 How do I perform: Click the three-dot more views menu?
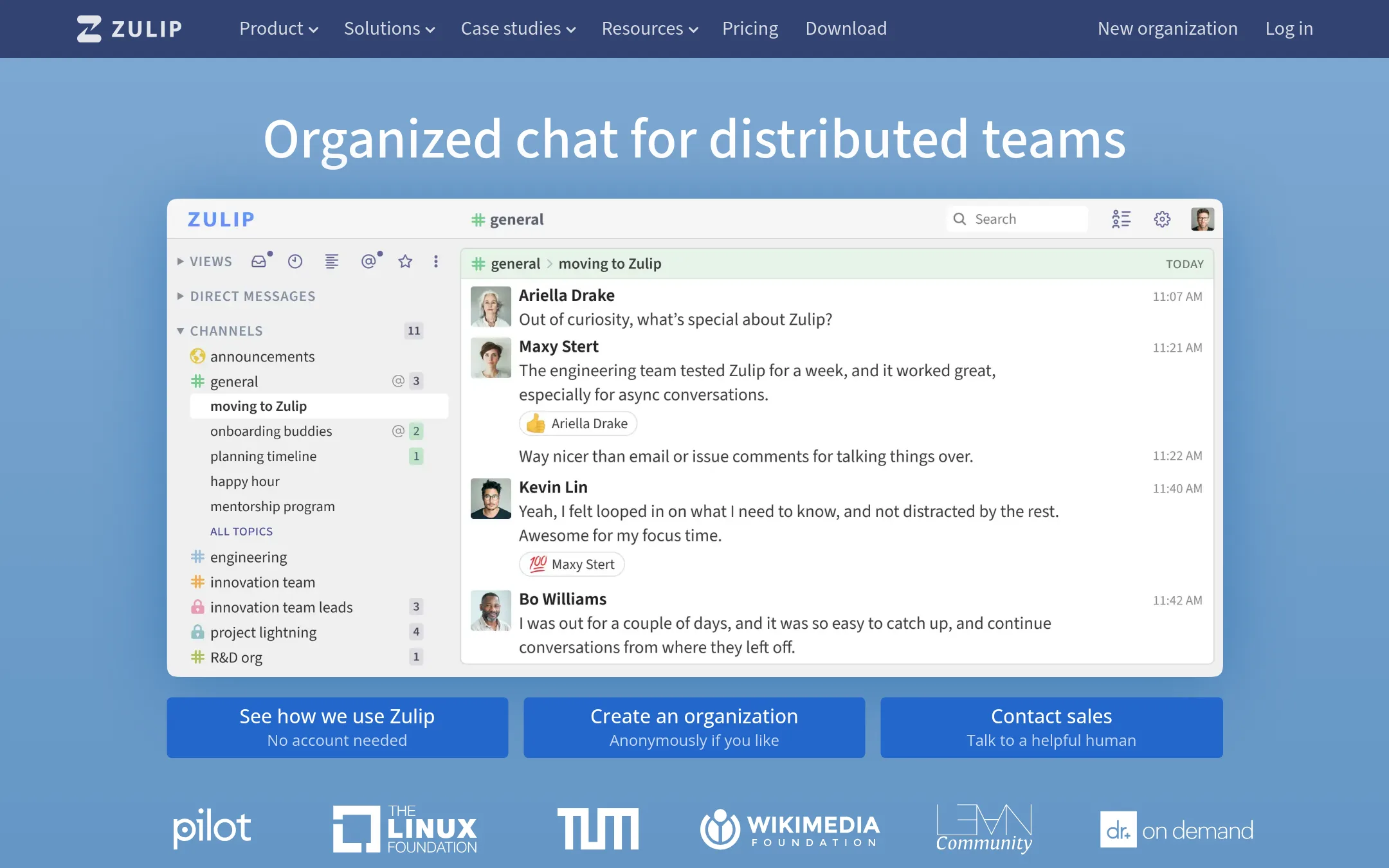pyautogui.click(x=436, y=261)
